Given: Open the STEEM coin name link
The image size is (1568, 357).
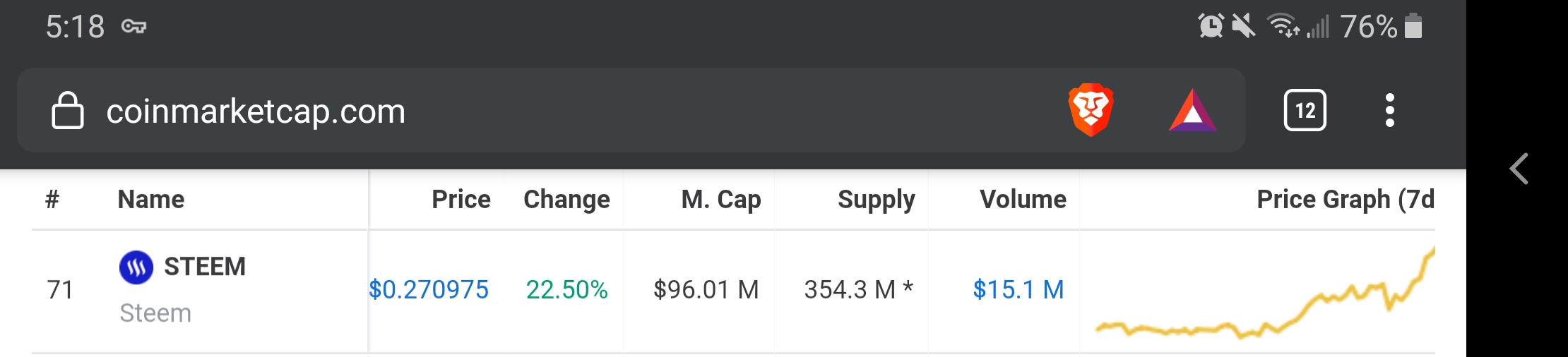Looking at the screenshot, I should pyautogui.click(x=204, y=267).
